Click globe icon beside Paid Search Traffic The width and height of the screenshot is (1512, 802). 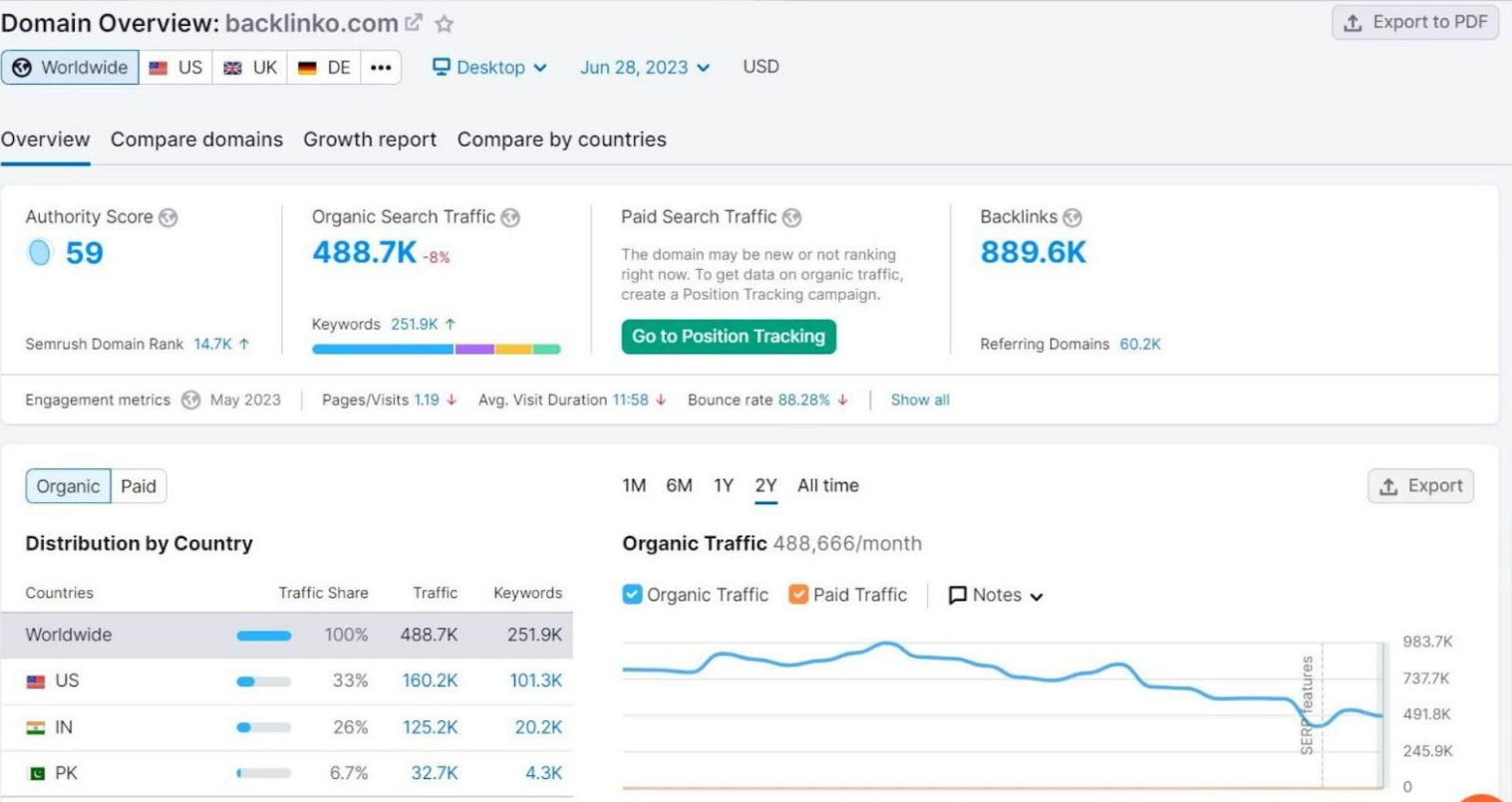(791, 217)
